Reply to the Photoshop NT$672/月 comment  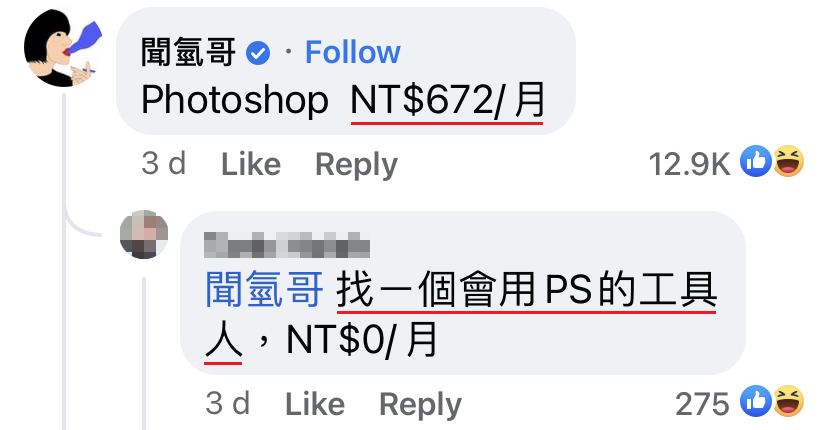[x=356, y=165]
